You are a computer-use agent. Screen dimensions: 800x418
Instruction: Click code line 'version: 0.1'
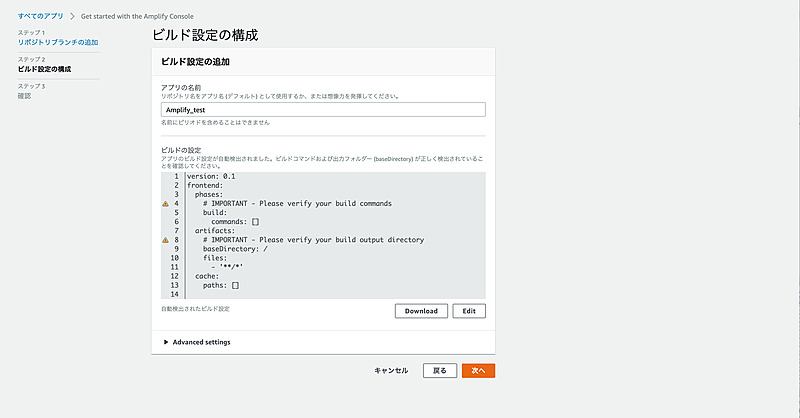[x=211, y=176]
